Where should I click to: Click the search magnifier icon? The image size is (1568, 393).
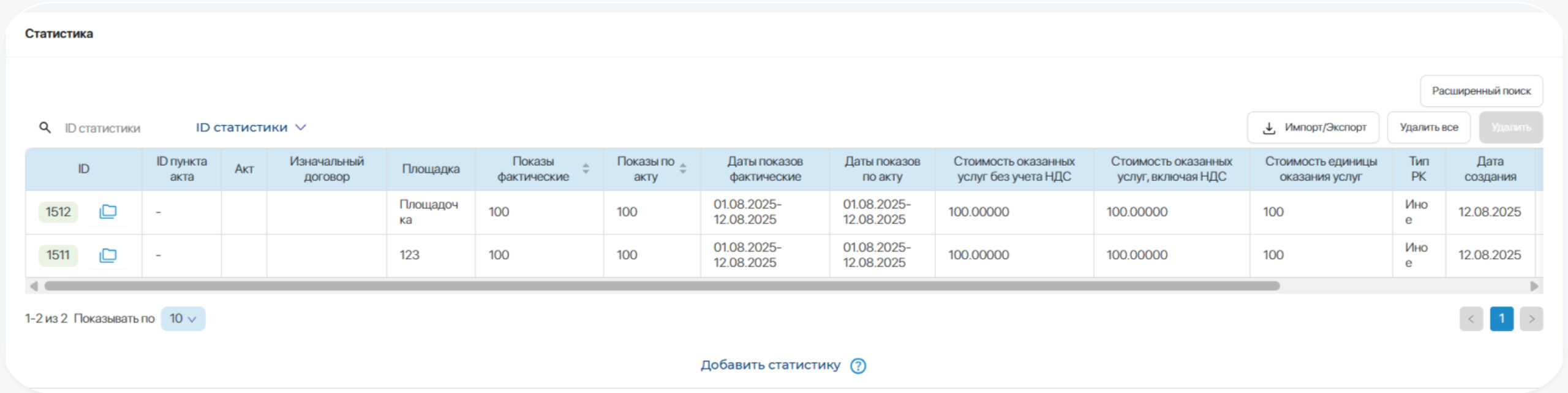coord(45,128)
